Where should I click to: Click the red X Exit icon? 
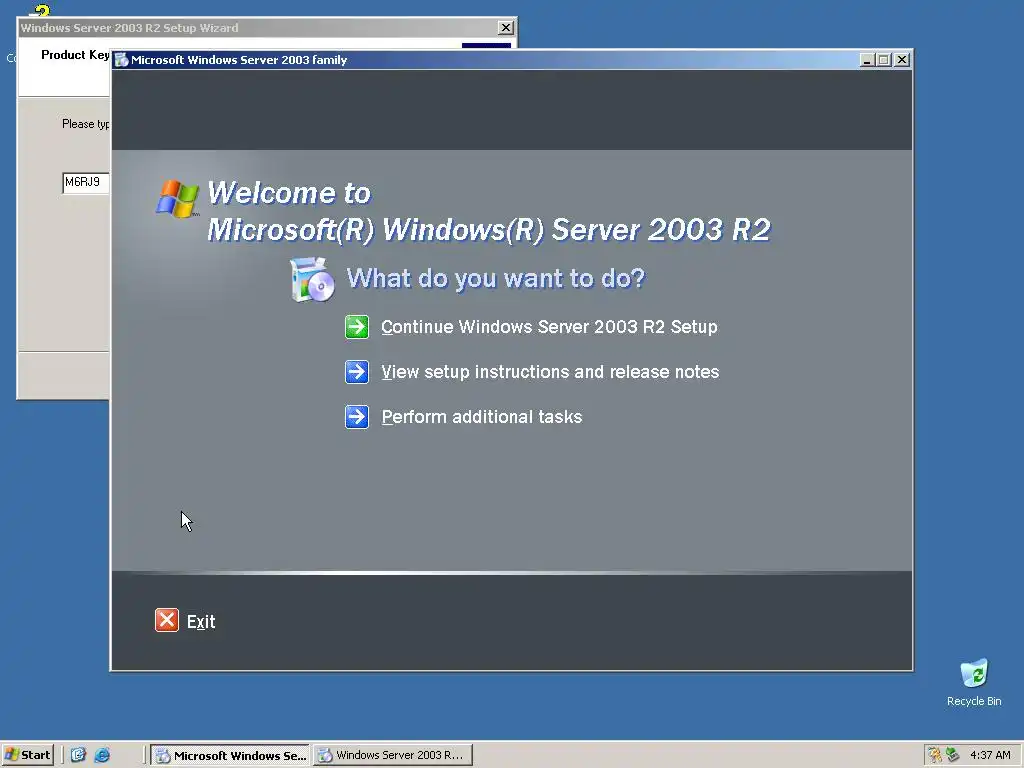[x=167, y=620]
